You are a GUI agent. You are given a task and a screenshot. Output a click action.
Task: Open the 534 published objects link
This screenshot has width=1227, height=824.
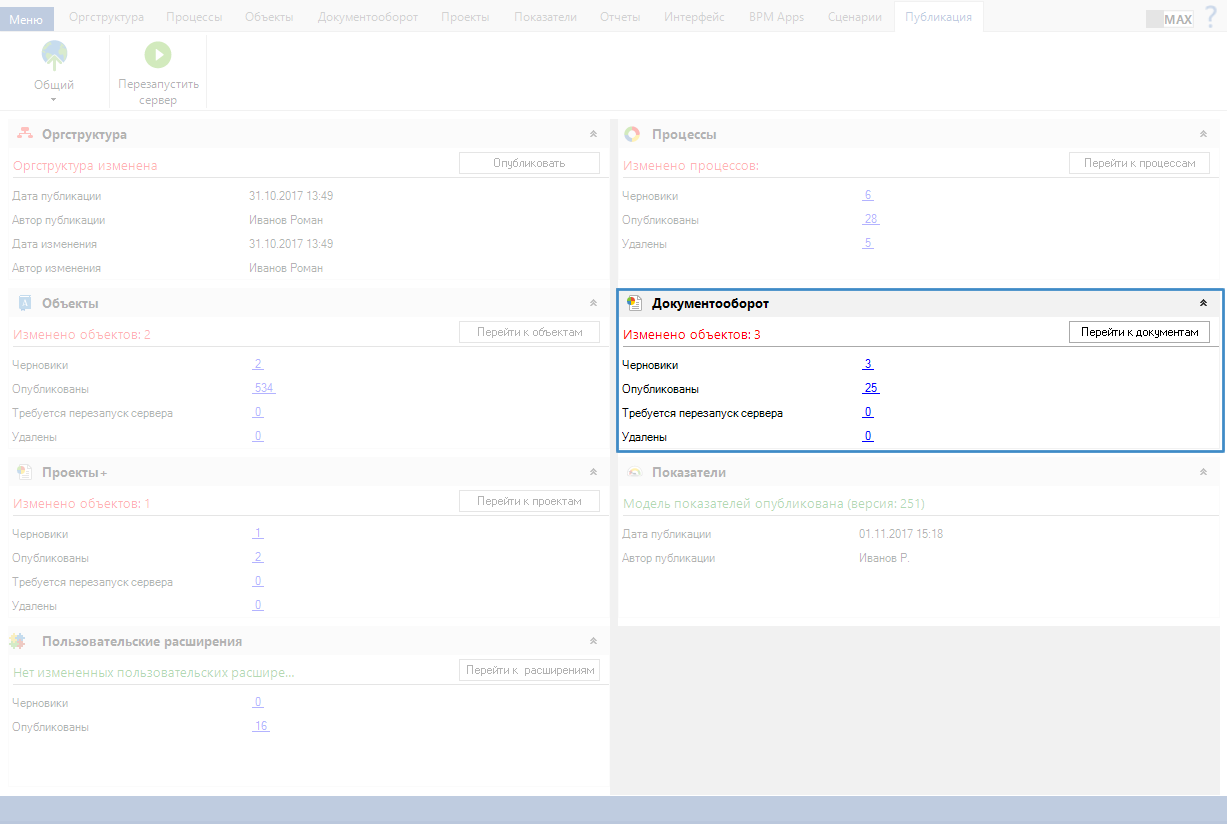pyautogui.click(x=263, y=388)
